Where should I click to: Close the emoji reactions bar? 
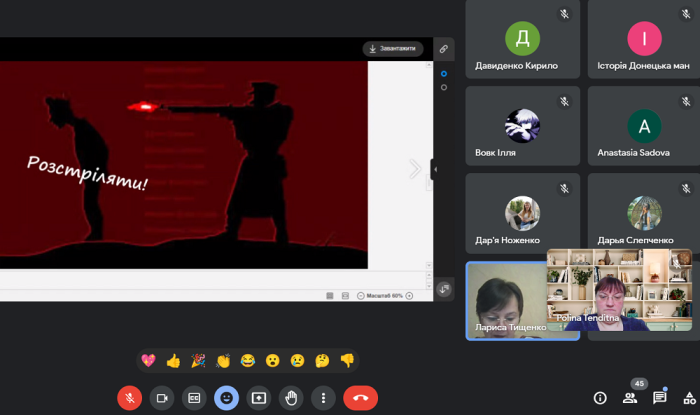226,397
